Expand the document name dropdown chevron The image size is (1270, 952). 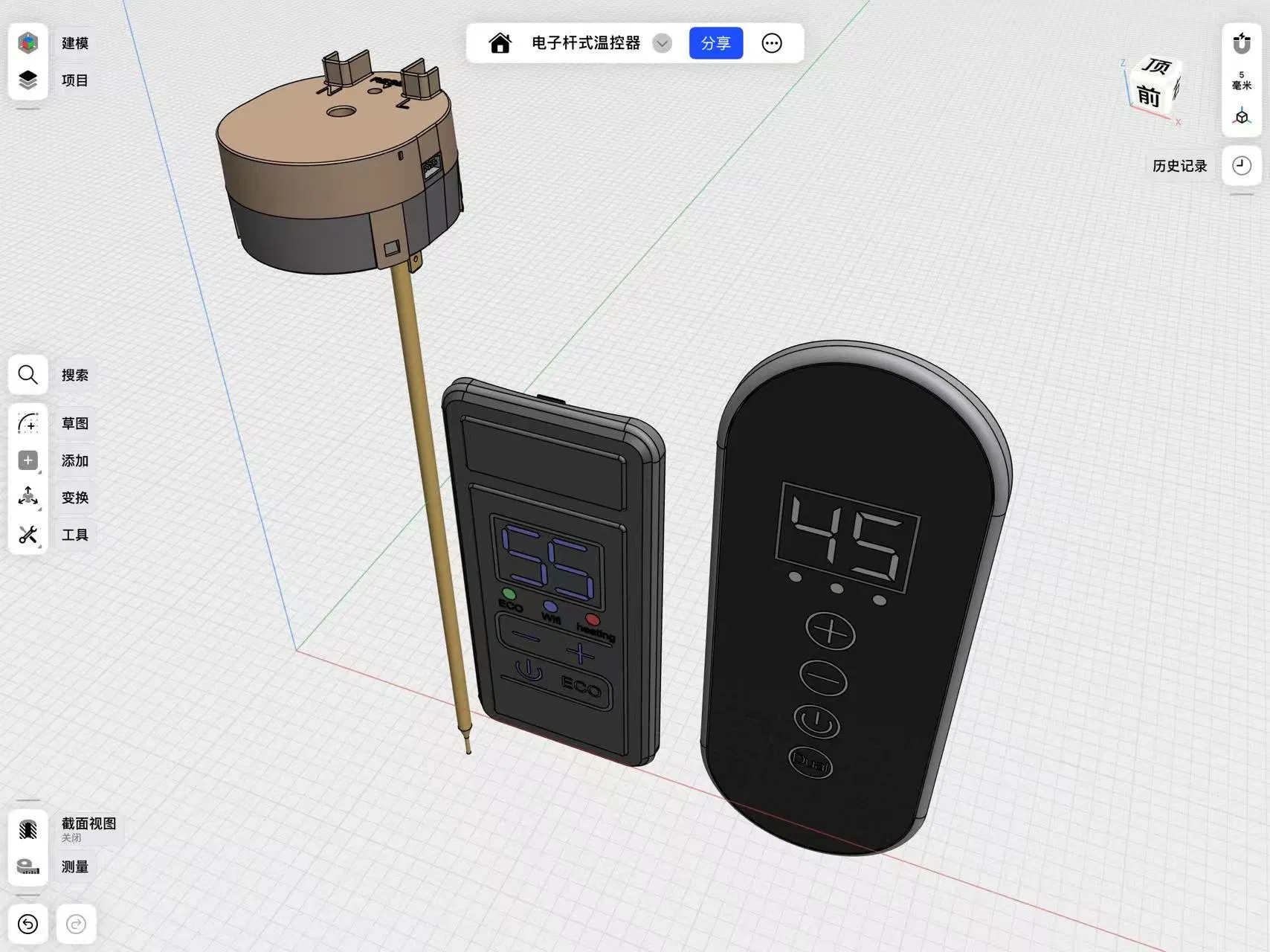662,43
